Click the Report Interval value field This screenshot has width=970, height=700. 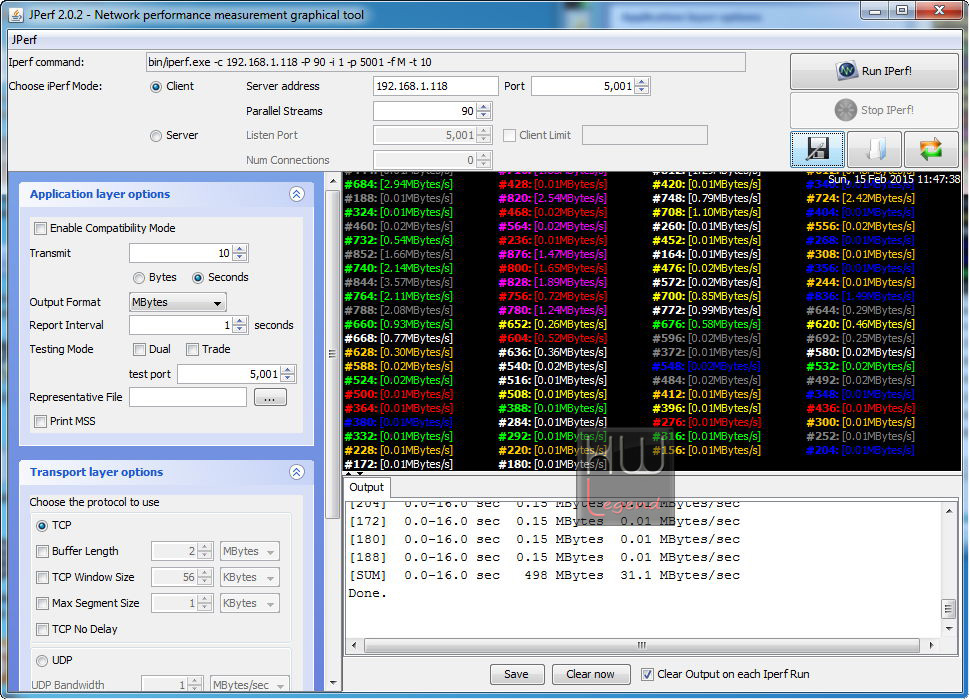[x=181, y=325]
